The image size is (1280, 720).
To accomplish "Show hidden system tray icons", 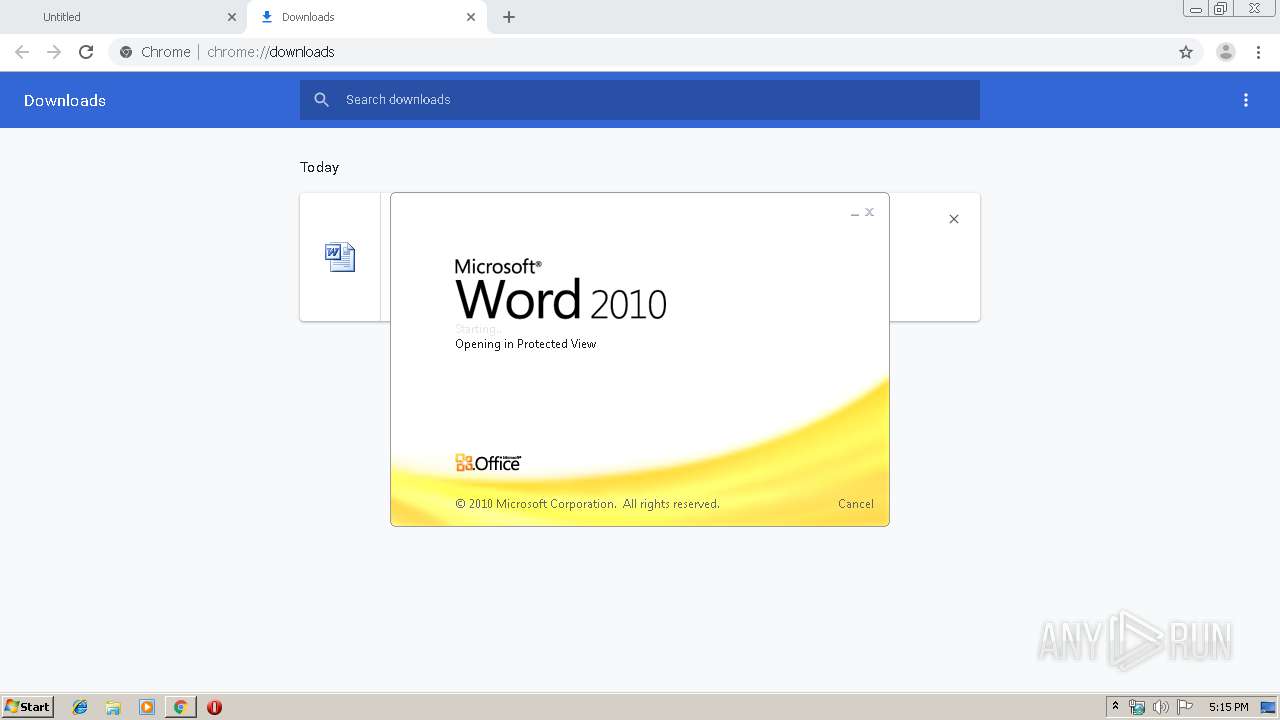I will tap(1116, 707).
